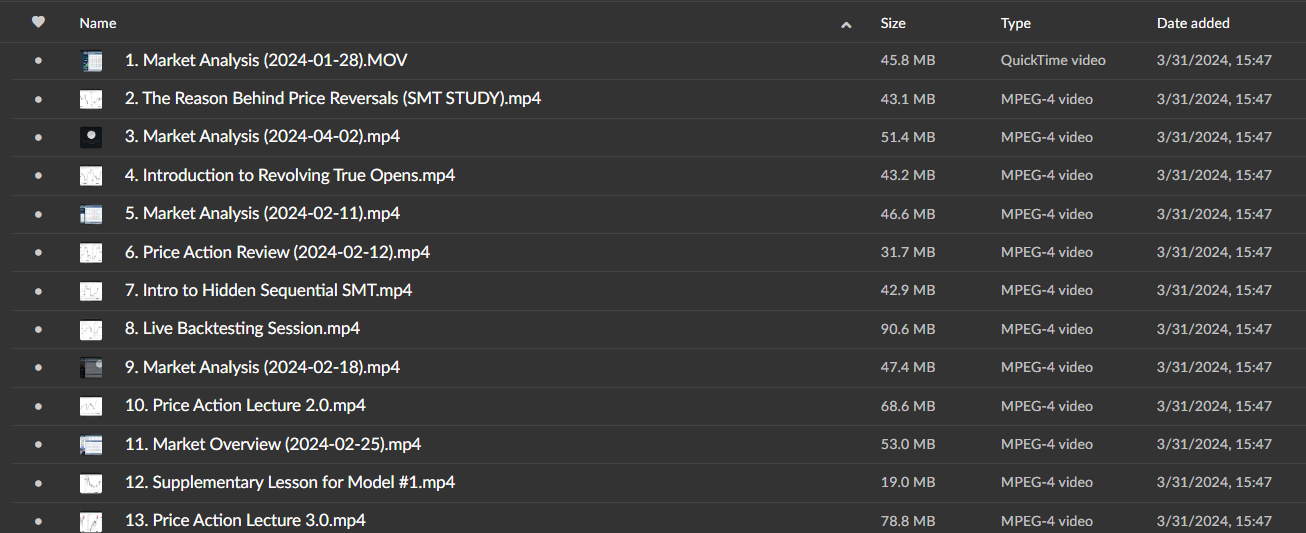Select the 31.7 MB size cell
Image resolution: width=1306 pixels, height=533 pixels.
907,252
